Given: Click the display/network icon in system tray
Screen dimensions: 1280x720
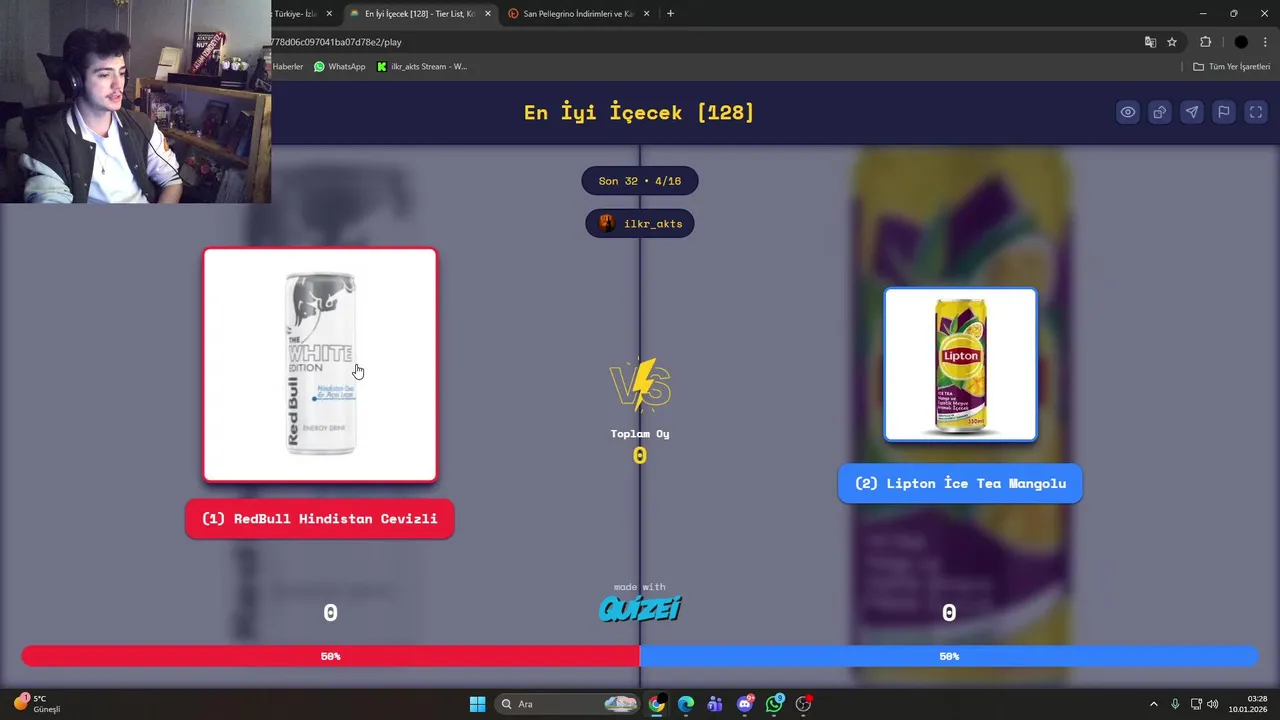Looking at the screenshot, I should 1196,704.
